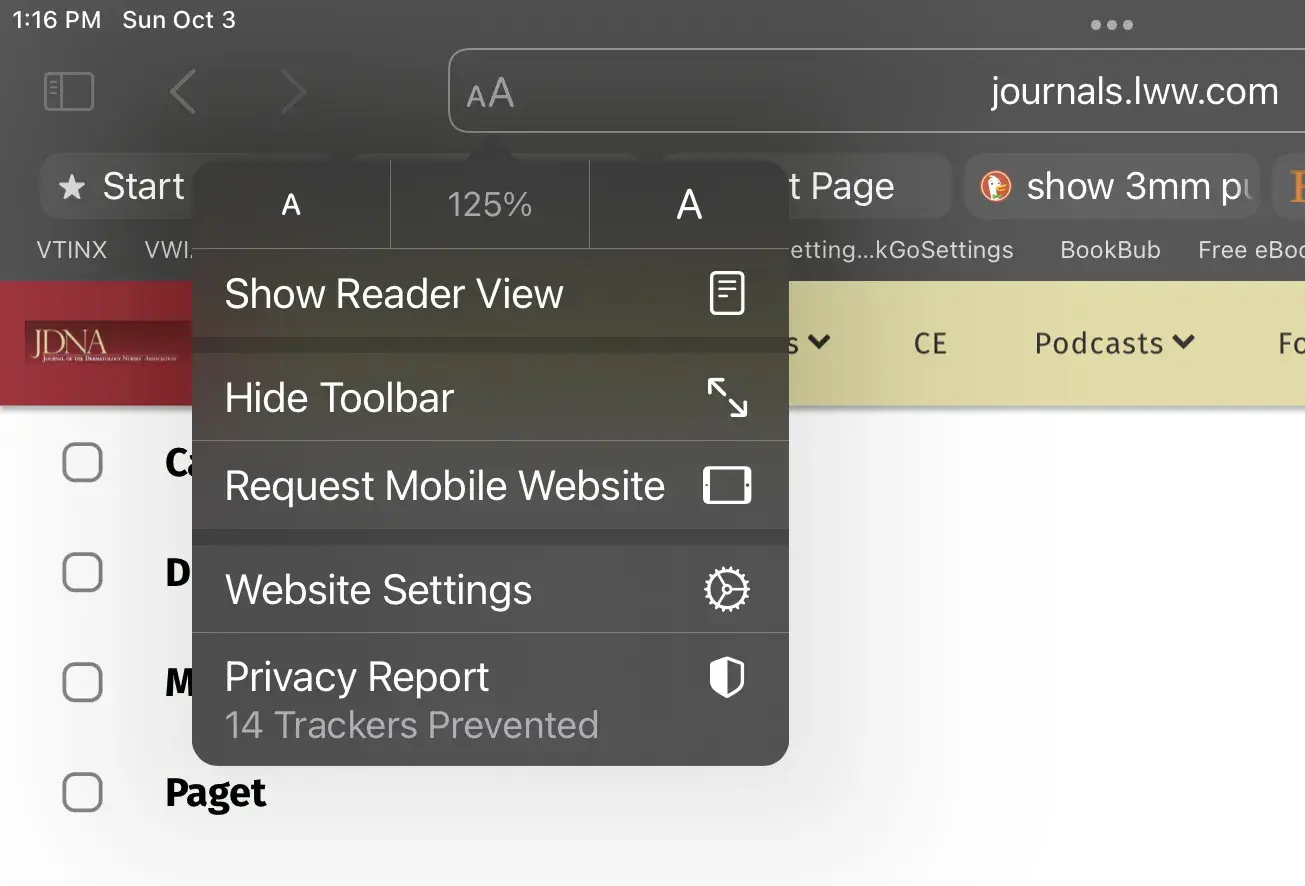Check the checkbox next to Paget
This screenshot has height=886, width=1305.
coord(83,793)
